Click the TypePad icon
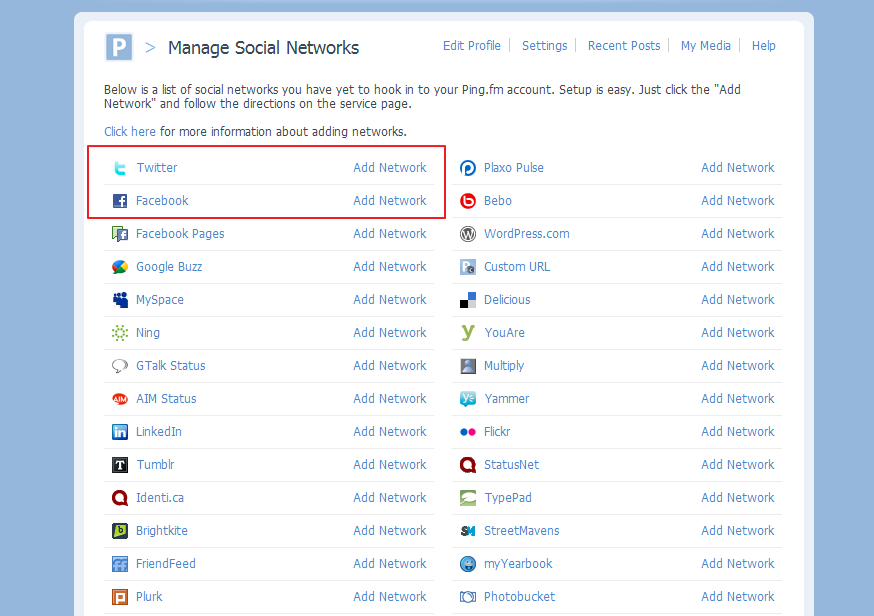This screenshot has height=616, width=874. point(468,497)
